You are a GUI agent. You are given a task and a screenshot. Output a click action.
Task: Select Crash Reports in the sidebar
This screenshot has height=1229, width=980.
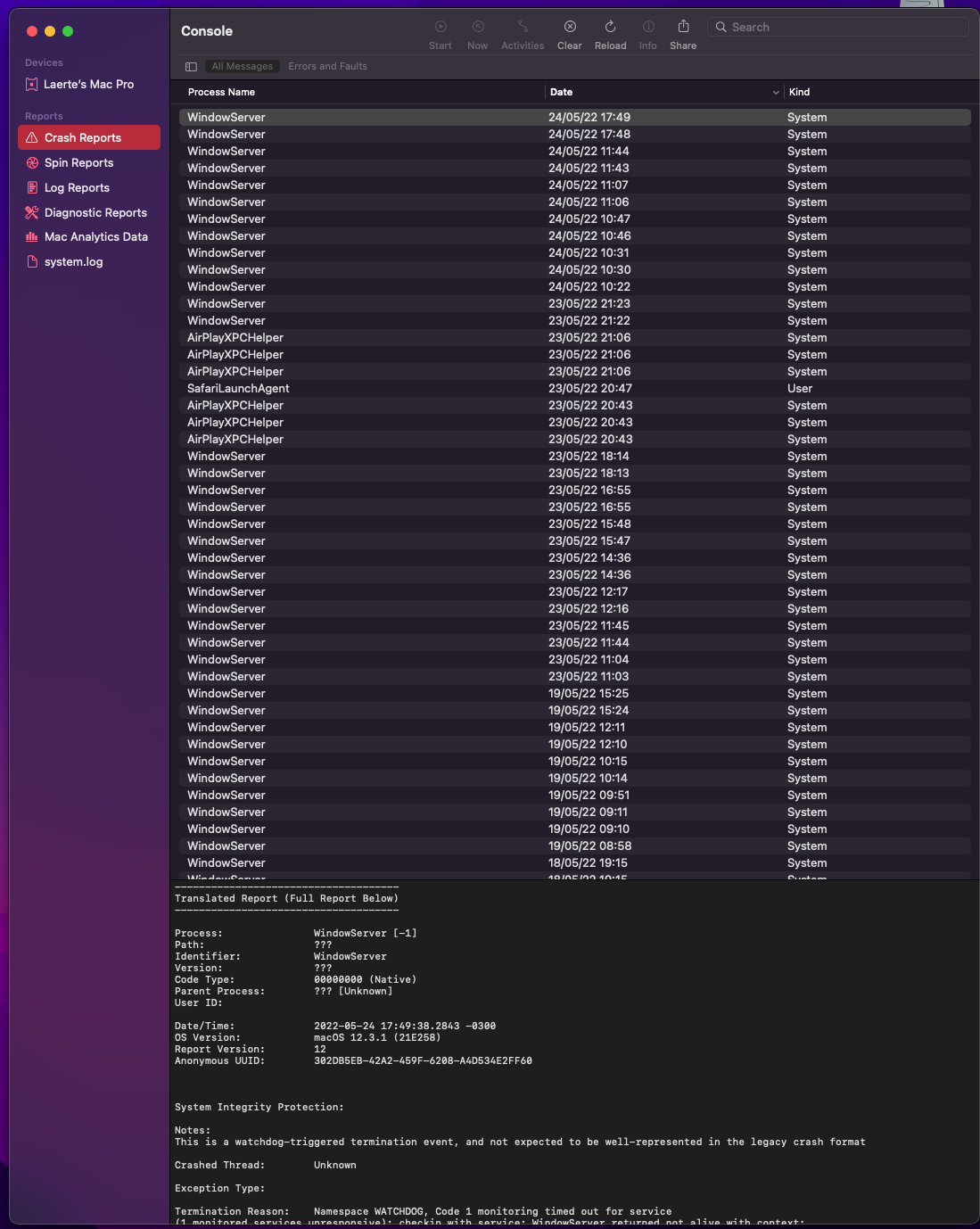click(89, 137)
